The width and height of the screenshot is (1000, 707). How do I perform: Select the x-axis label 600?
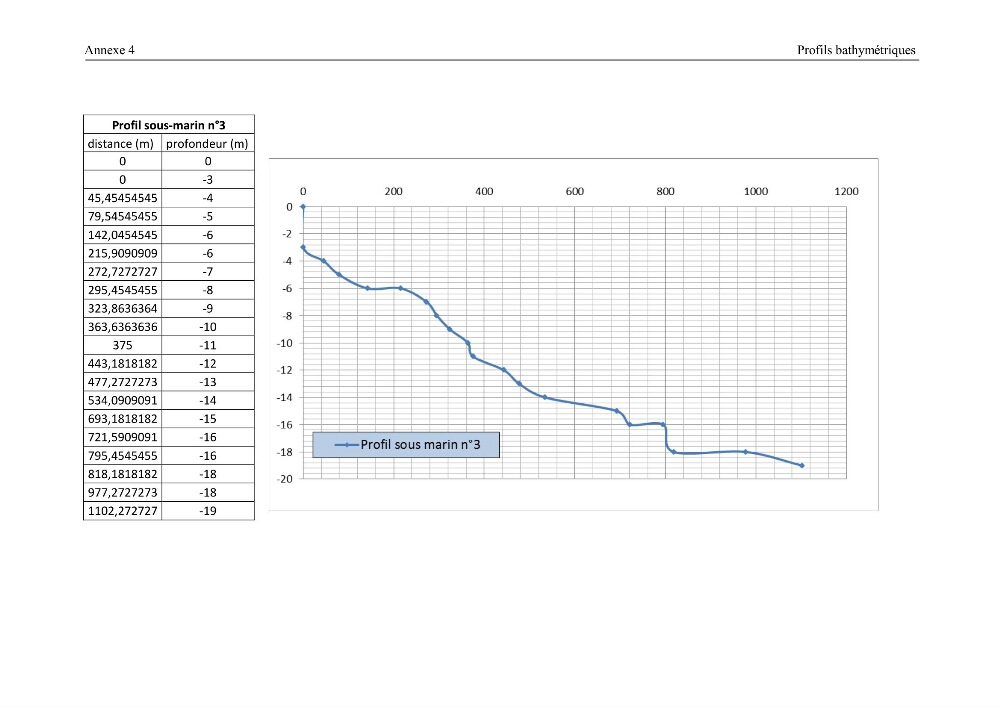point(575,191)
